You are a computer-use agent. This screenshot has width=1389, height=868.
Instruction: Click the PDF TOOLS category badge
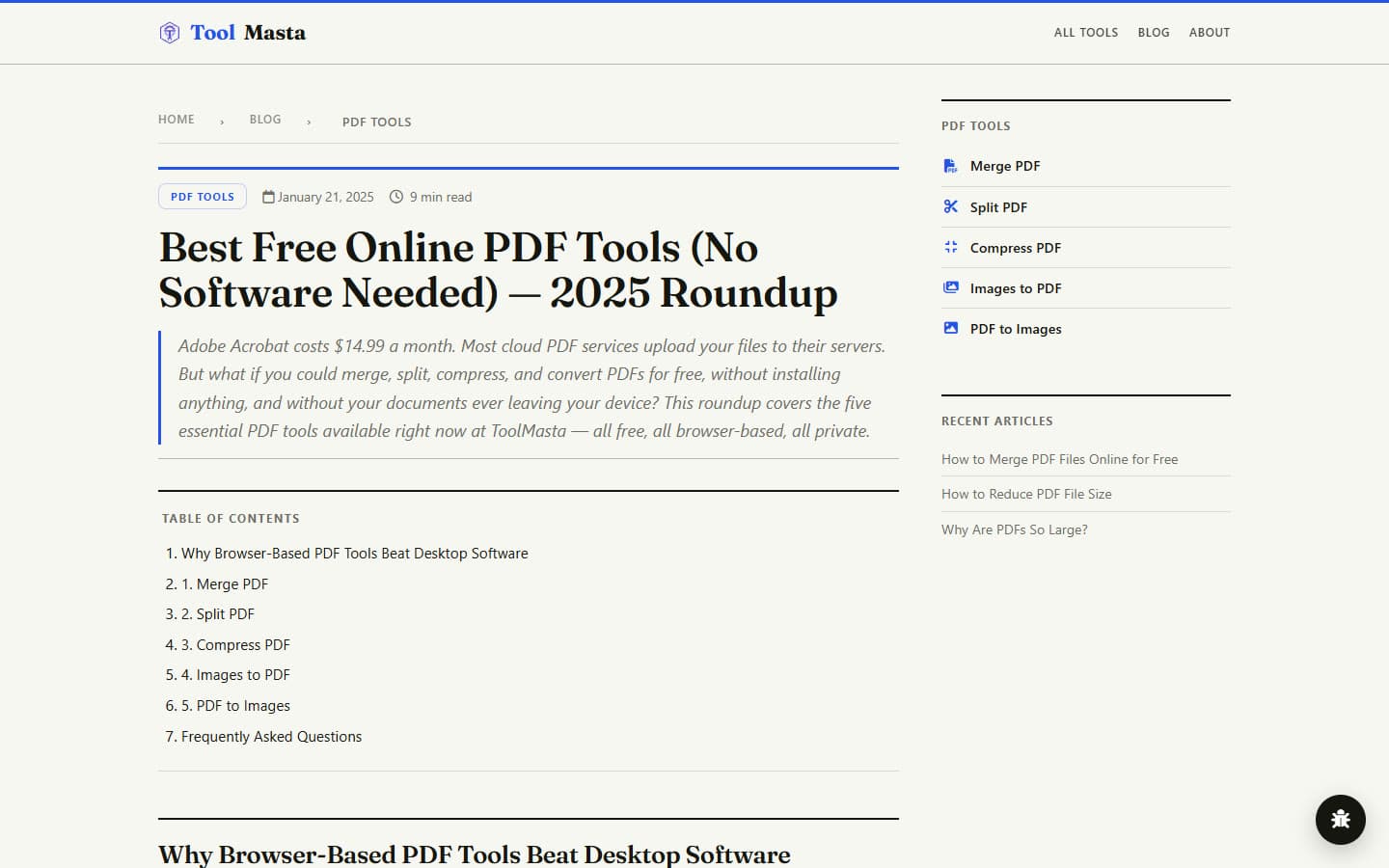[x=203, y=197]
